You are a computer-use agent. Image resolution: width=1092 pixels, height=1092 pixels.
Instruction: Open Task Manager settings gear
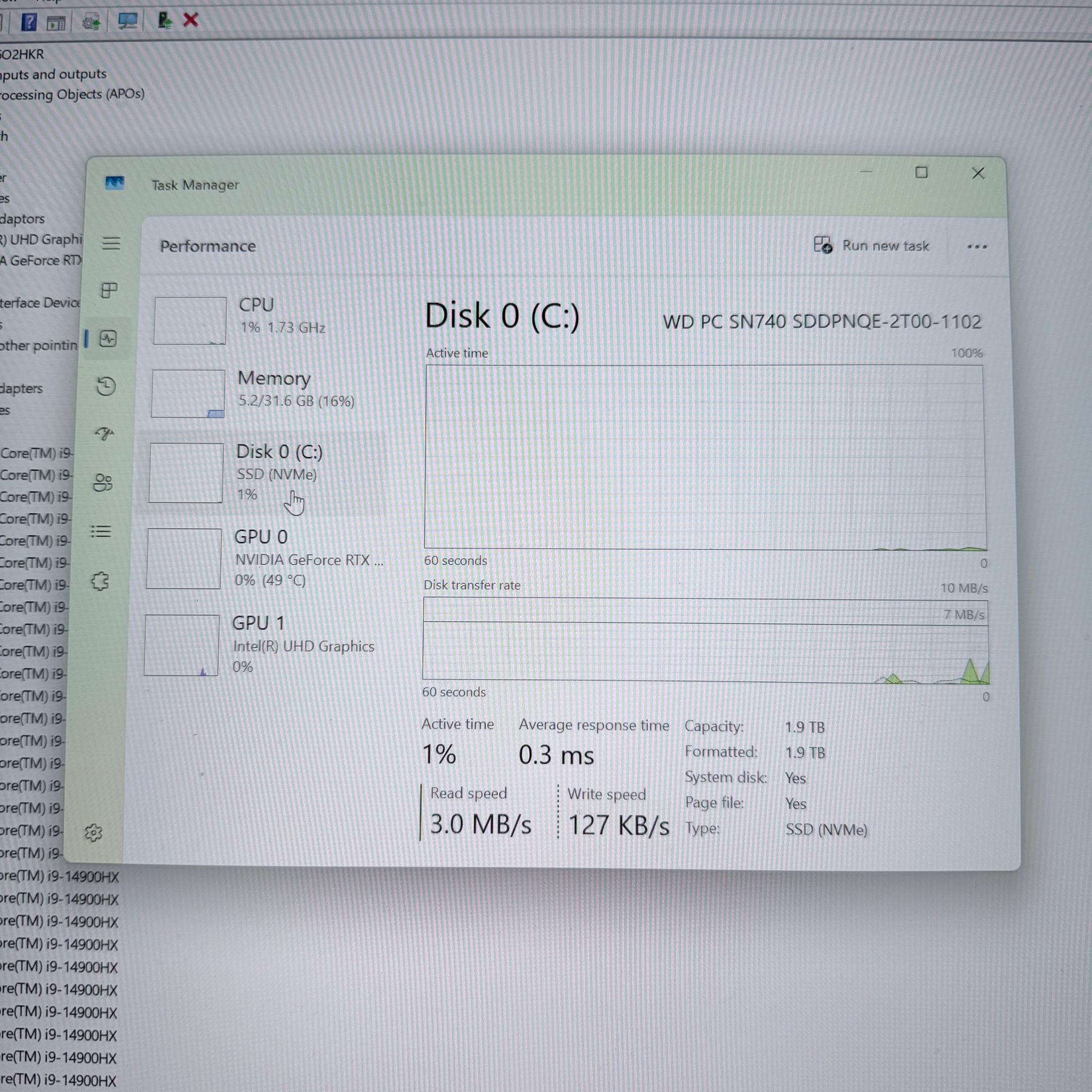[93, 832]
